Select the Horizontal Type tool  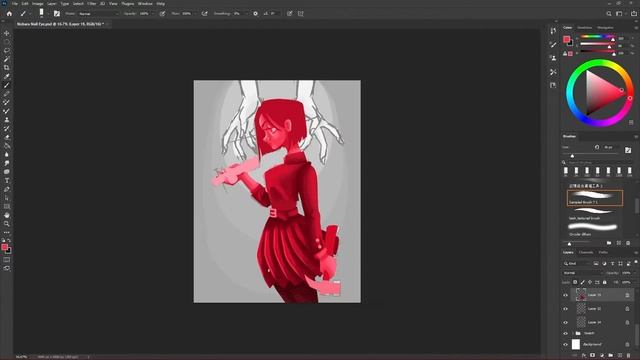tap(7, 180)
